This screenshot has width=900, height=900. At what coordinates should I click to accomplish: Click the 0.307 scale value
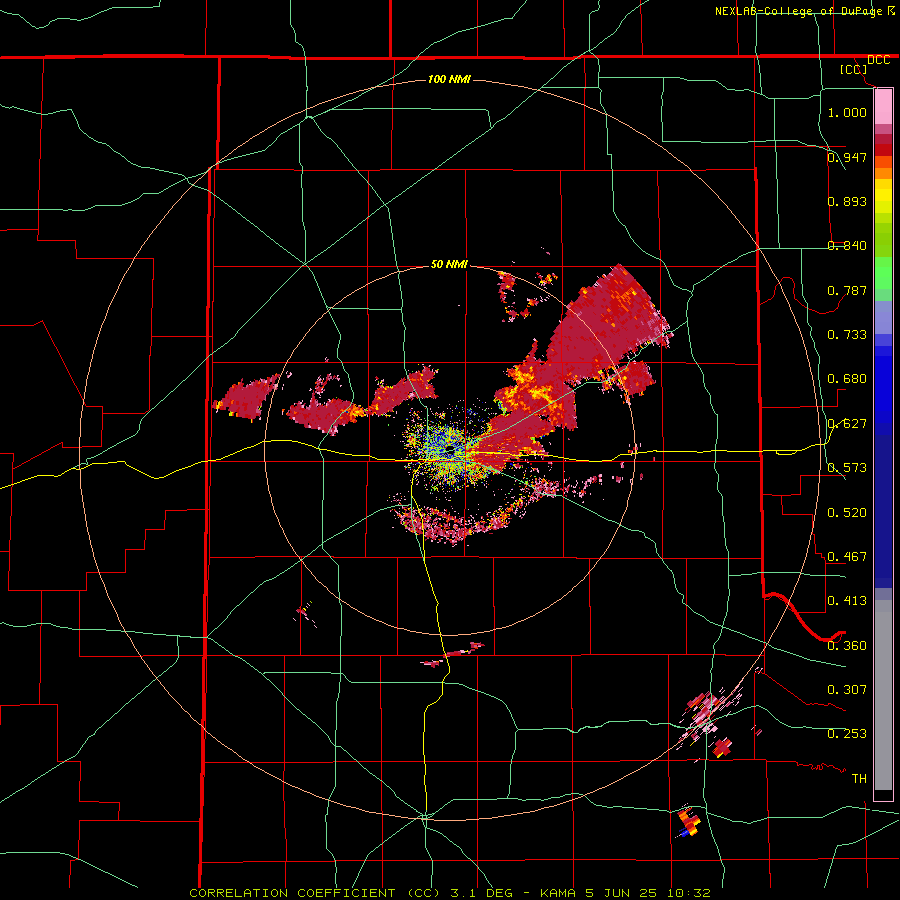[x=847, y=690]
